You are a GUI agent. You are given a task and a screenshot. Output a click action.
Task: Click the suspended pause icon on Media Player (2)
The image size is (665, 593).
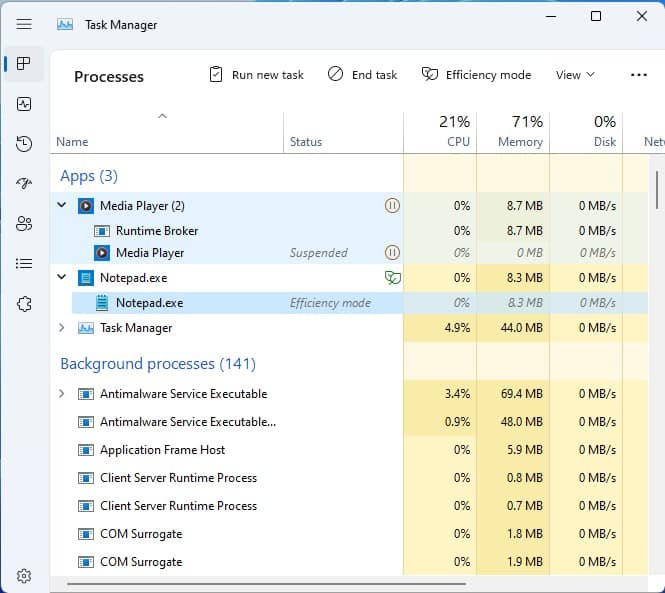pyautogui.click(x=392, y=206)
